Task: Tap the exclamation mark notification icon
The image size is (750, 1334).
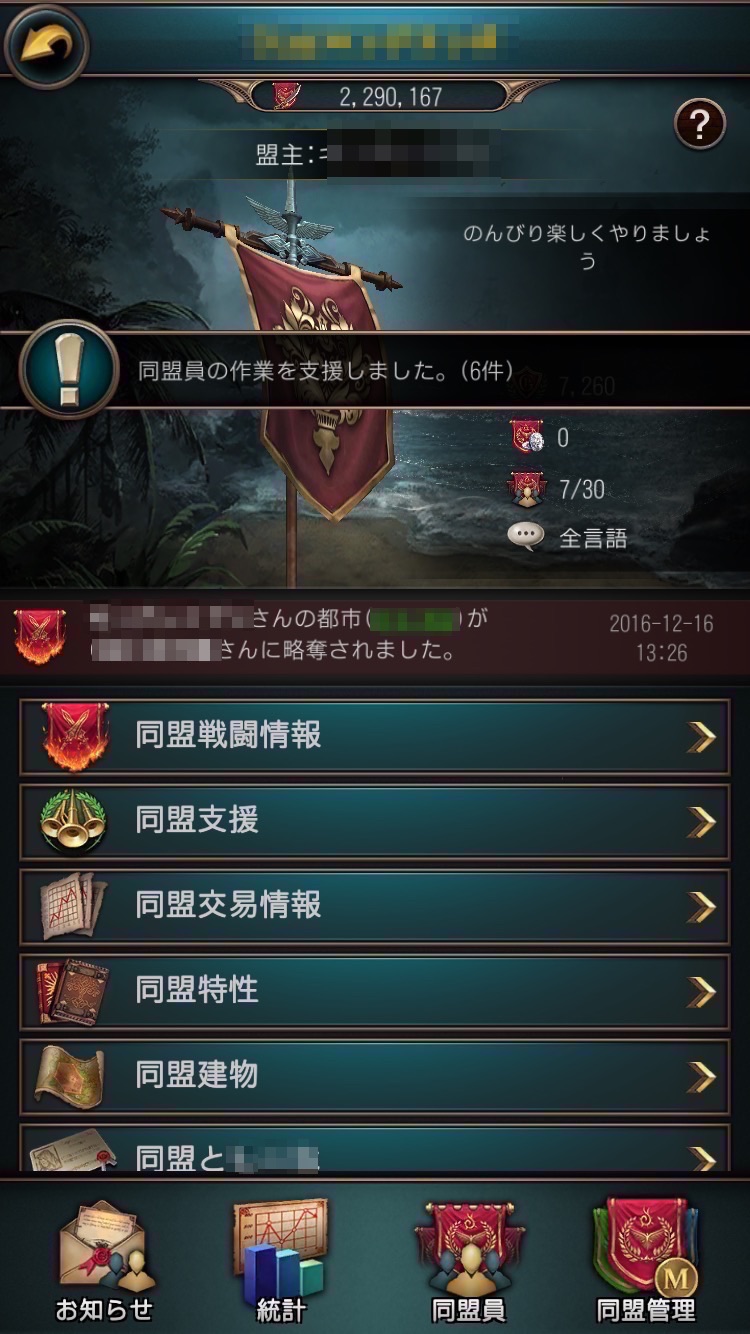Action: coord(69,369)
